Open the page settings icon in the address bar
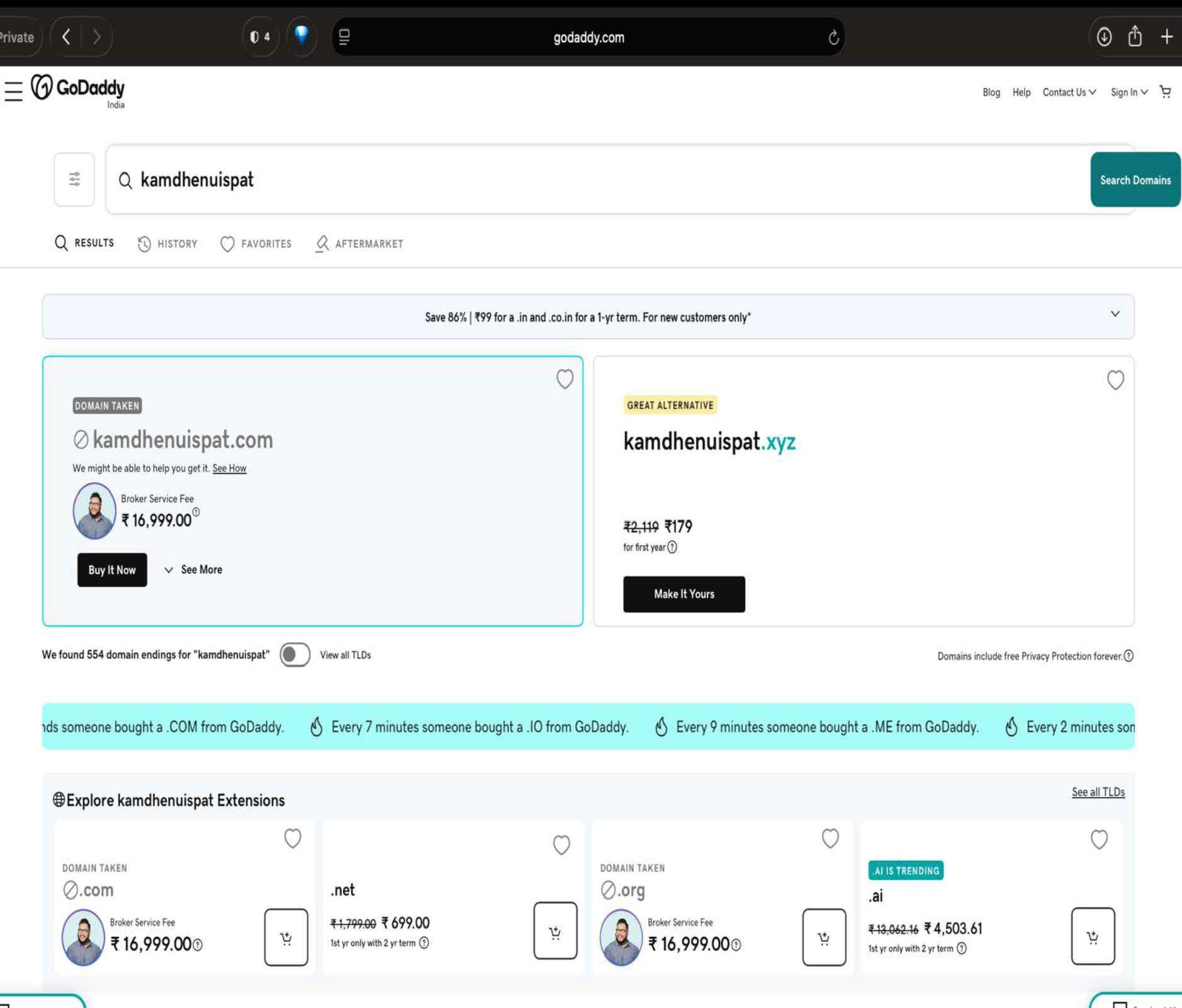The image size is (1182, 1008). tap(344, 37)
